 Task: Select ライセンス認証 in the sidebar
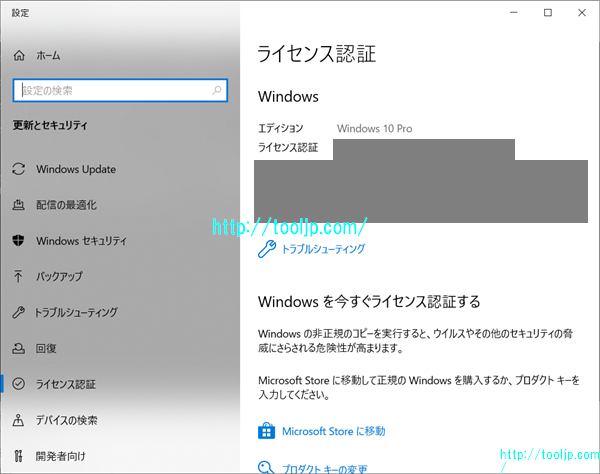(65, 384)
